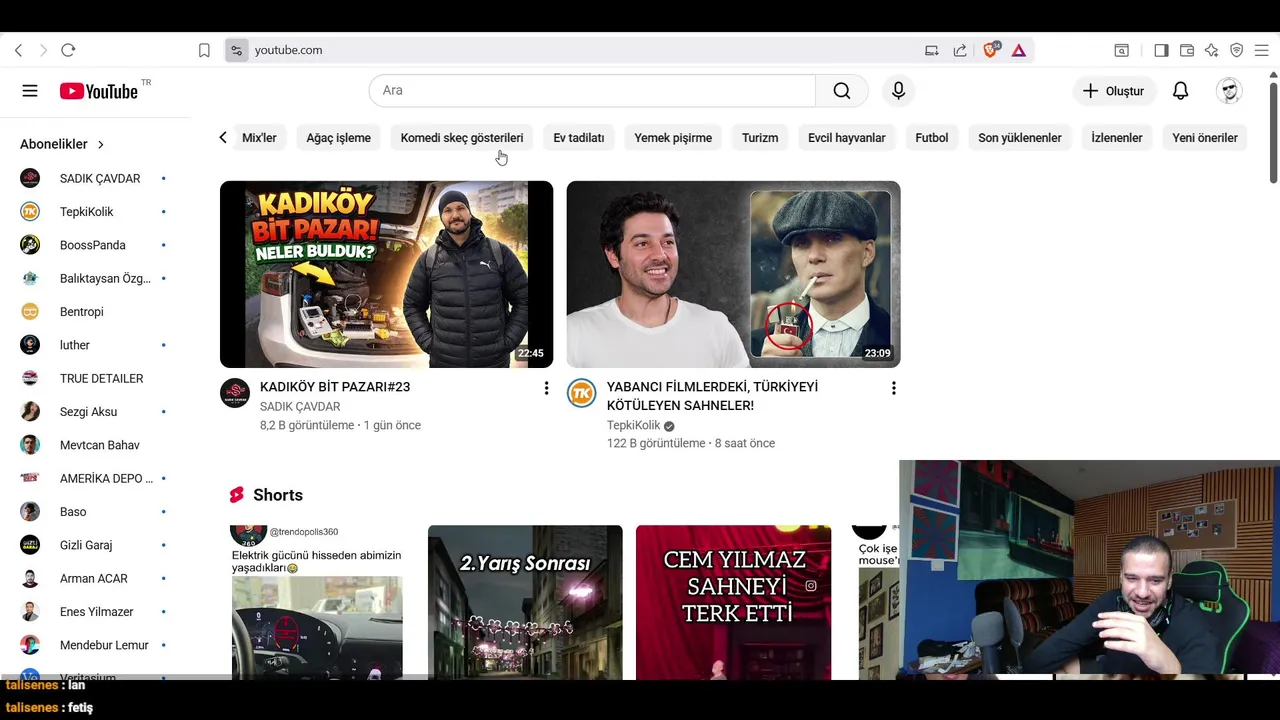Select the Yemek pişirme chip
This screenshot has width=1280, height=720.
tap(673, 138)
